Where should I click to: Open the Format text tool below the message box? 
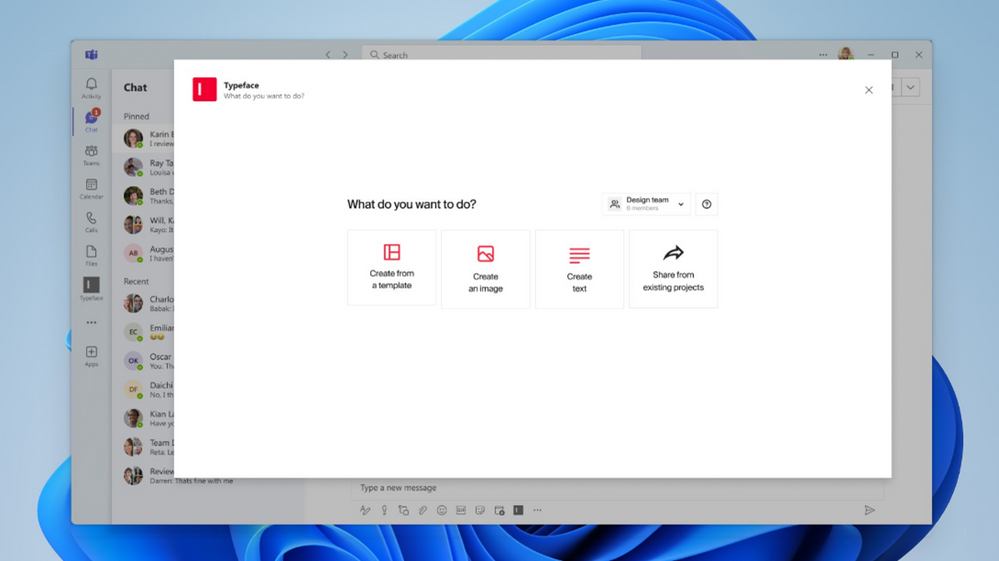pyautogui.click(x=365, y=510)
